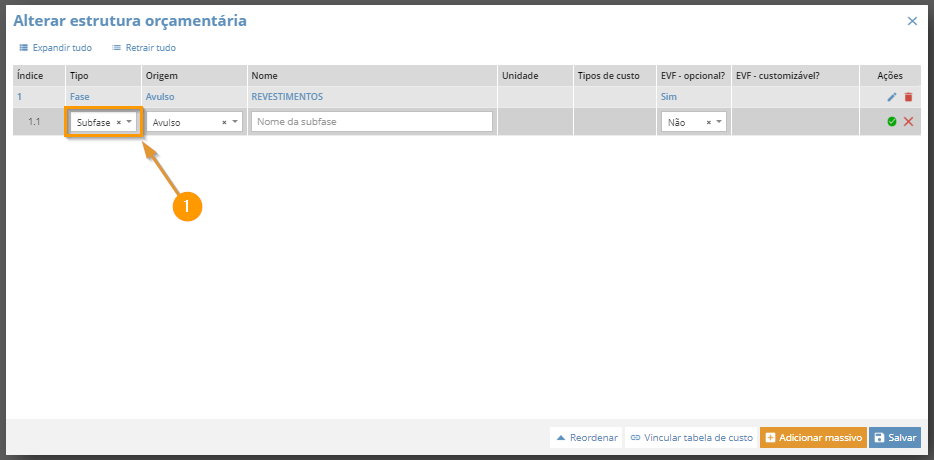Collapse all rows with Retrair tudo
The image size is (934, 460).
click(x=144, y=48)
